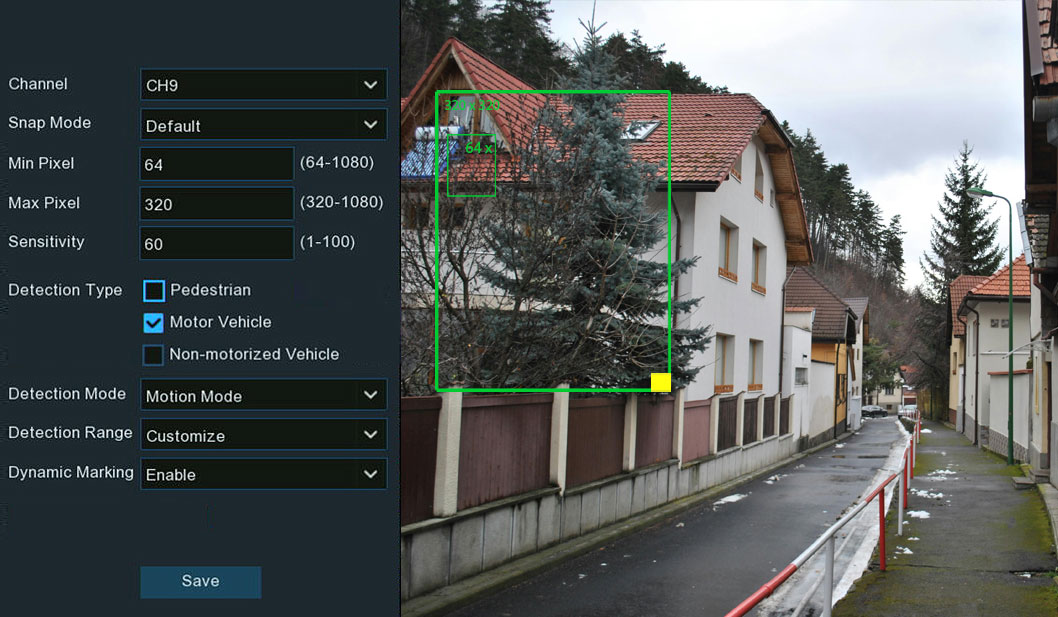Select the Sensitivity value field
The width and height of the screenshot is (1058, 617).
point(216,242)
